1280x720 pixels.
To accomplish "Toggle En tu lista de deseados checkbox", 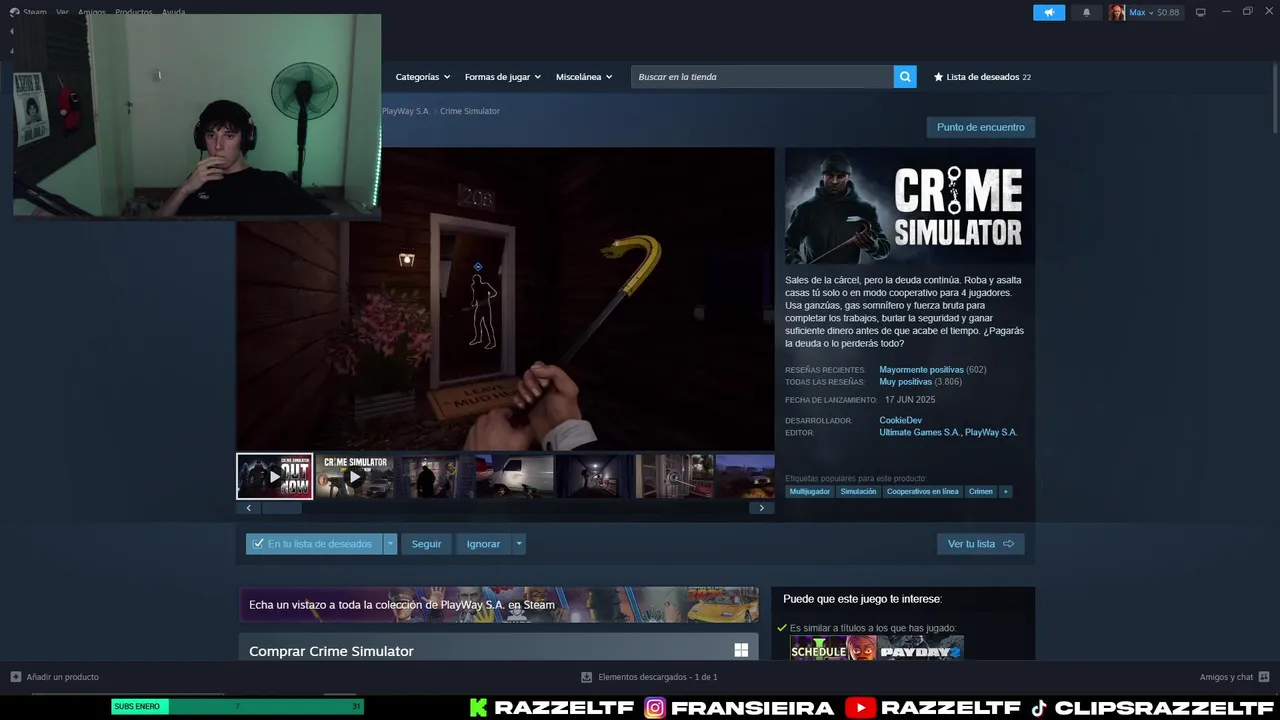I will [x=258, y=544].
